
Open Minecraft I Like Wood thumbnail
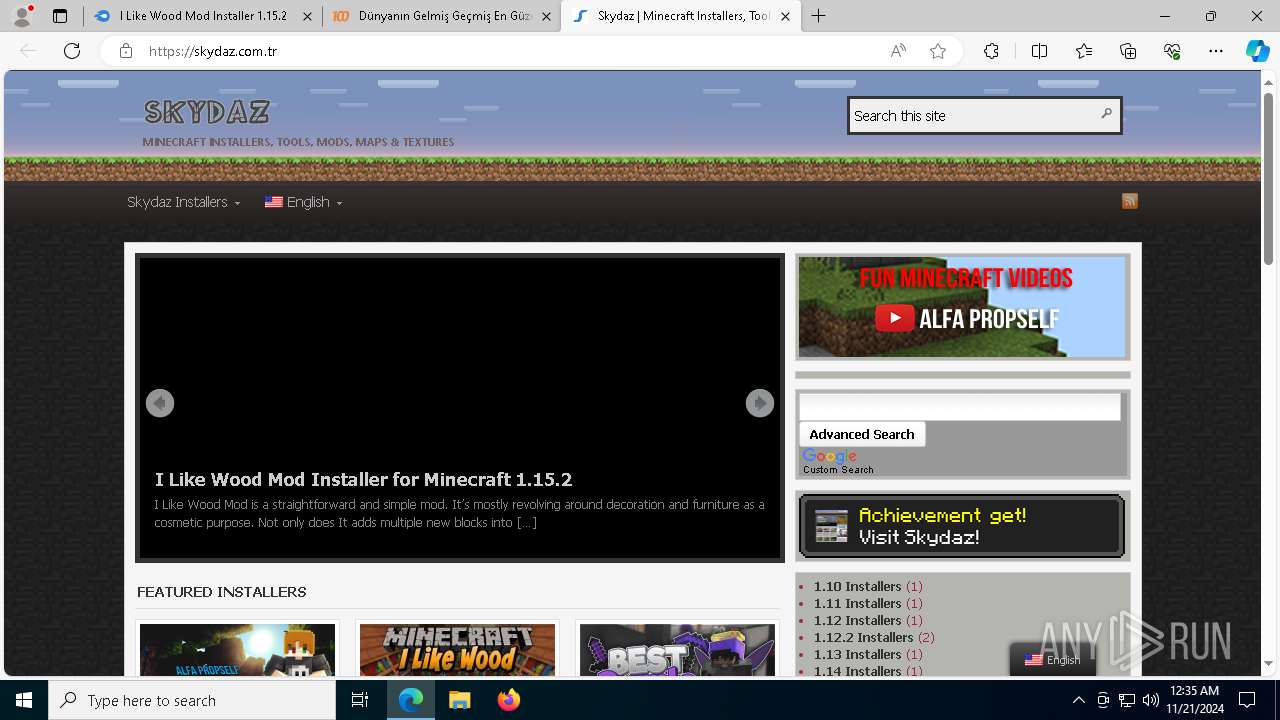pyautogui.click(x=457, y=649)
